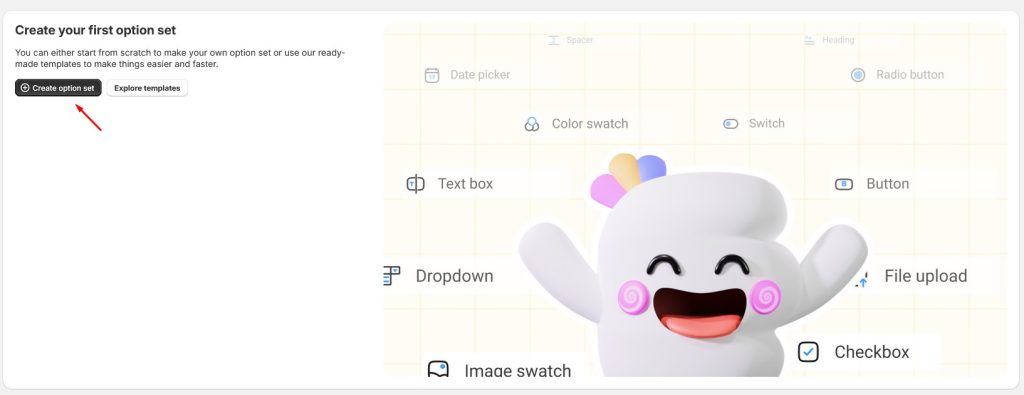Click the Create option set button

click(x=58, y=88)
